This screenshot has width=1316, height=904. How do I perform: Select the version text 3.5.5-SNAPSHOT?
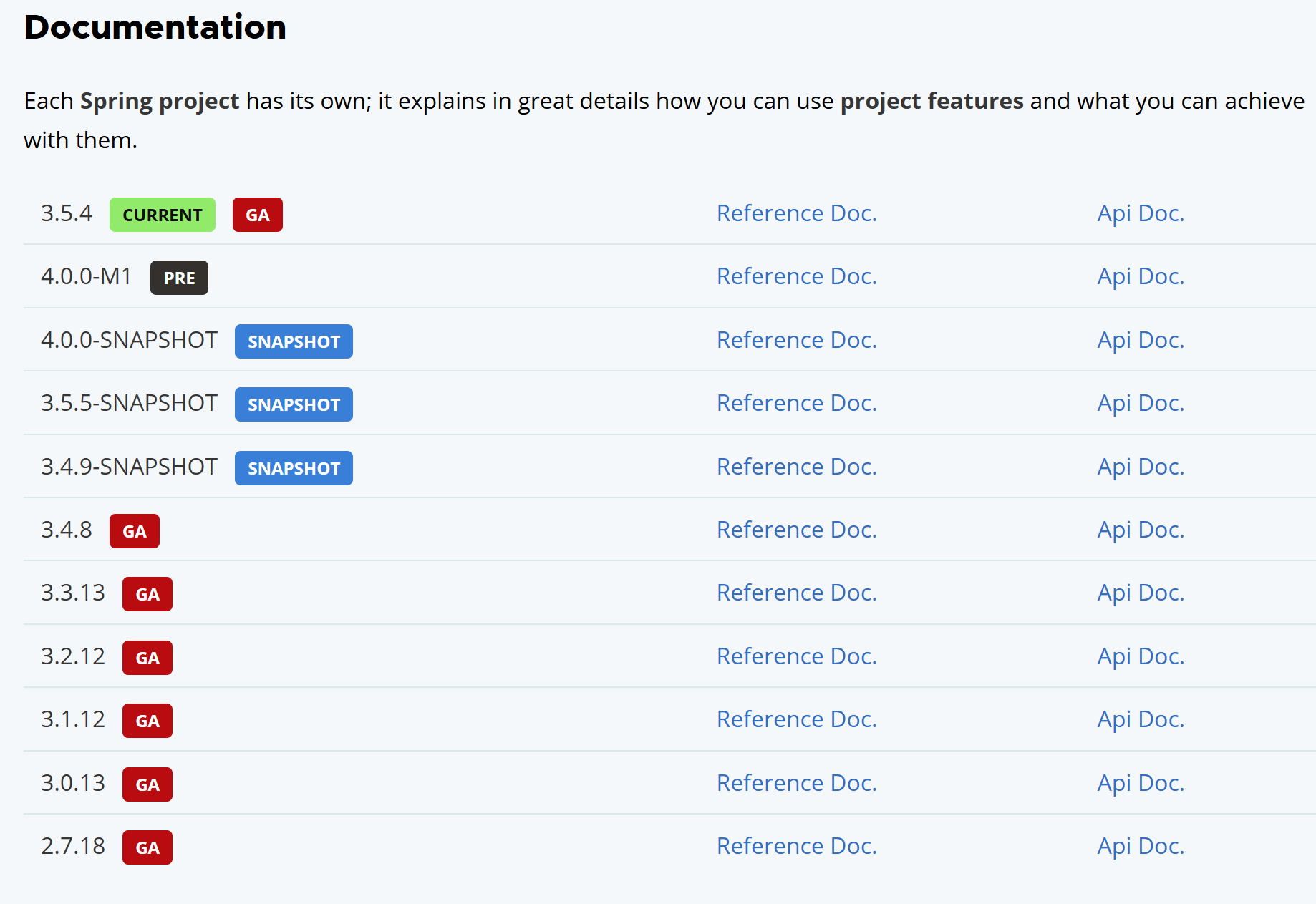(129, 403)
